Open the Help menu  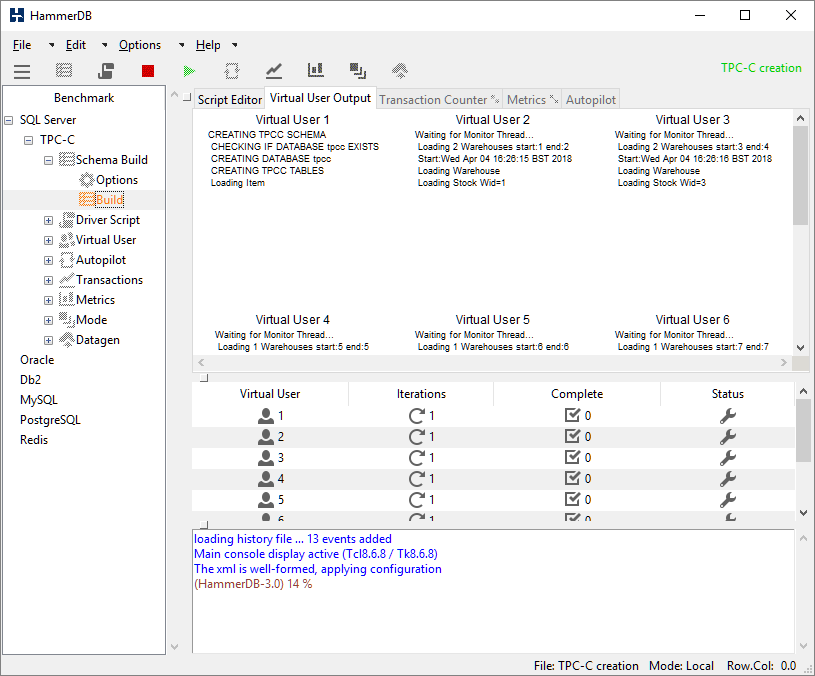[x=208, y=45]
